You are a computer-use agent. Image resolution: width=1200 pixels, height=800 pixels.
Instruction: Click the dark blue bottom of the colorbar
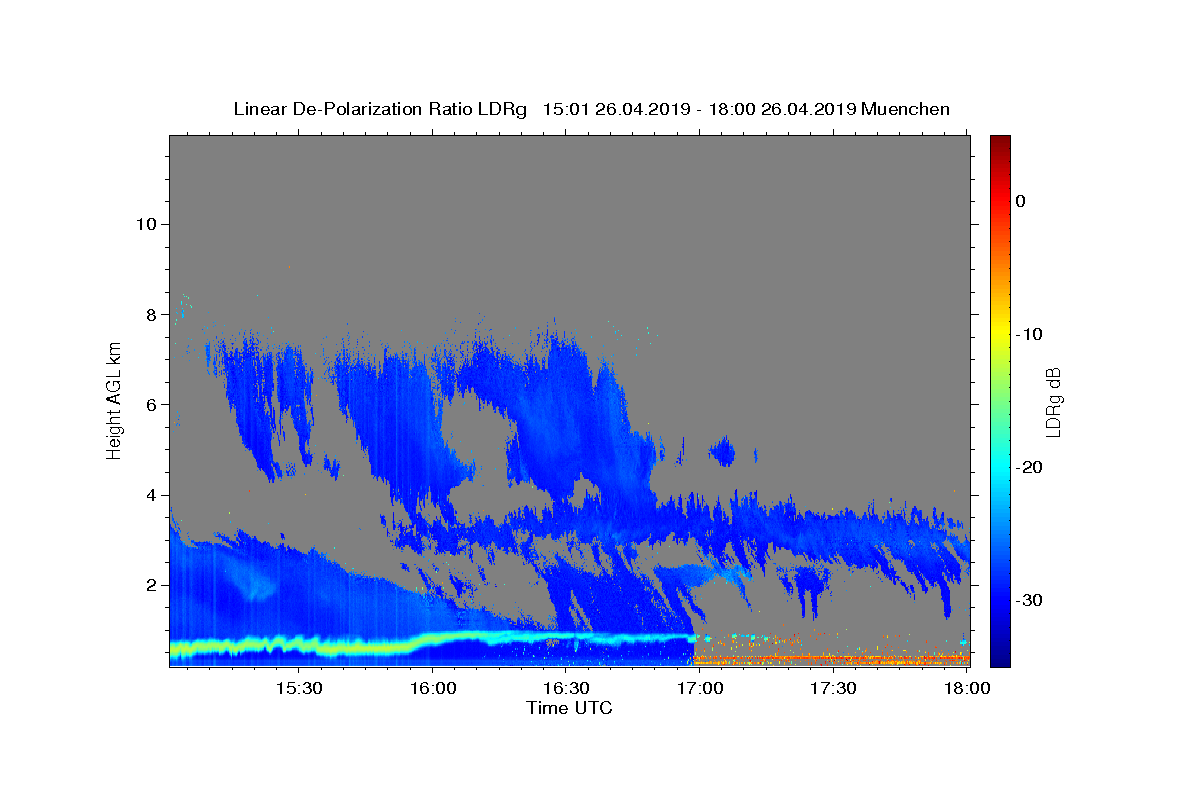(1000, 655)
